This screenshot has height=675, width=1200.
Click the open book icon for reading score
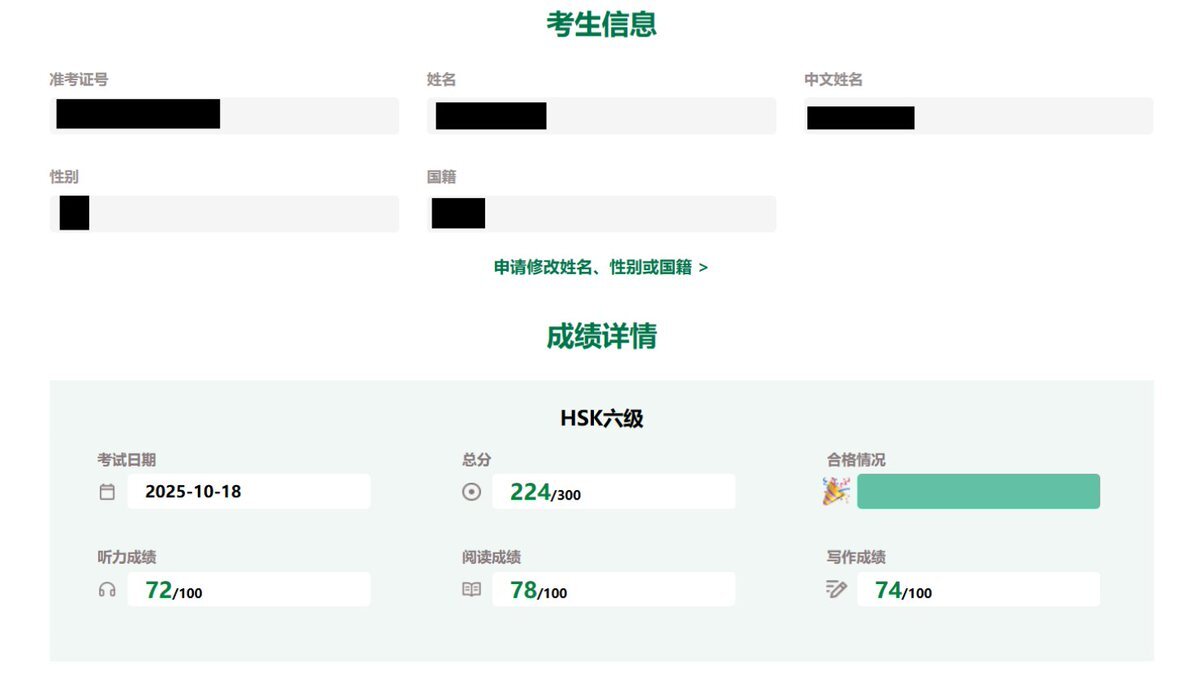coord(472,590)
